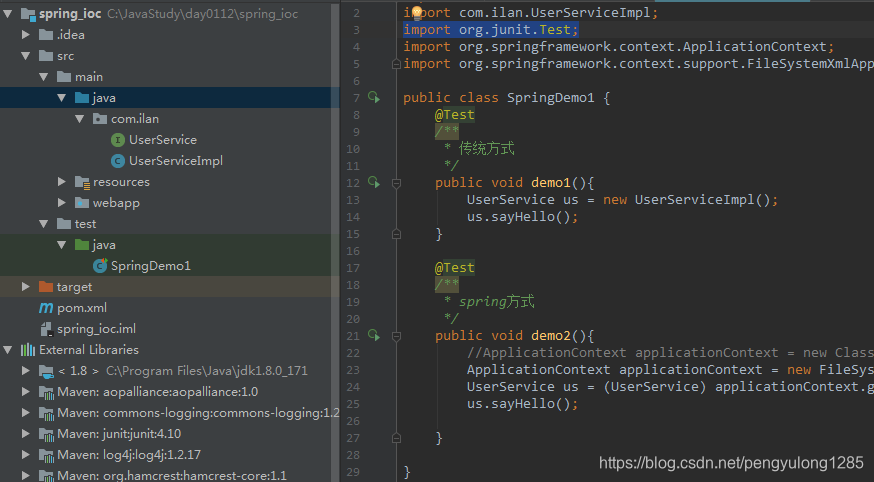Expand the JDK 1.8 library arrow
874x482 pixels.
[x=26, y=371]
